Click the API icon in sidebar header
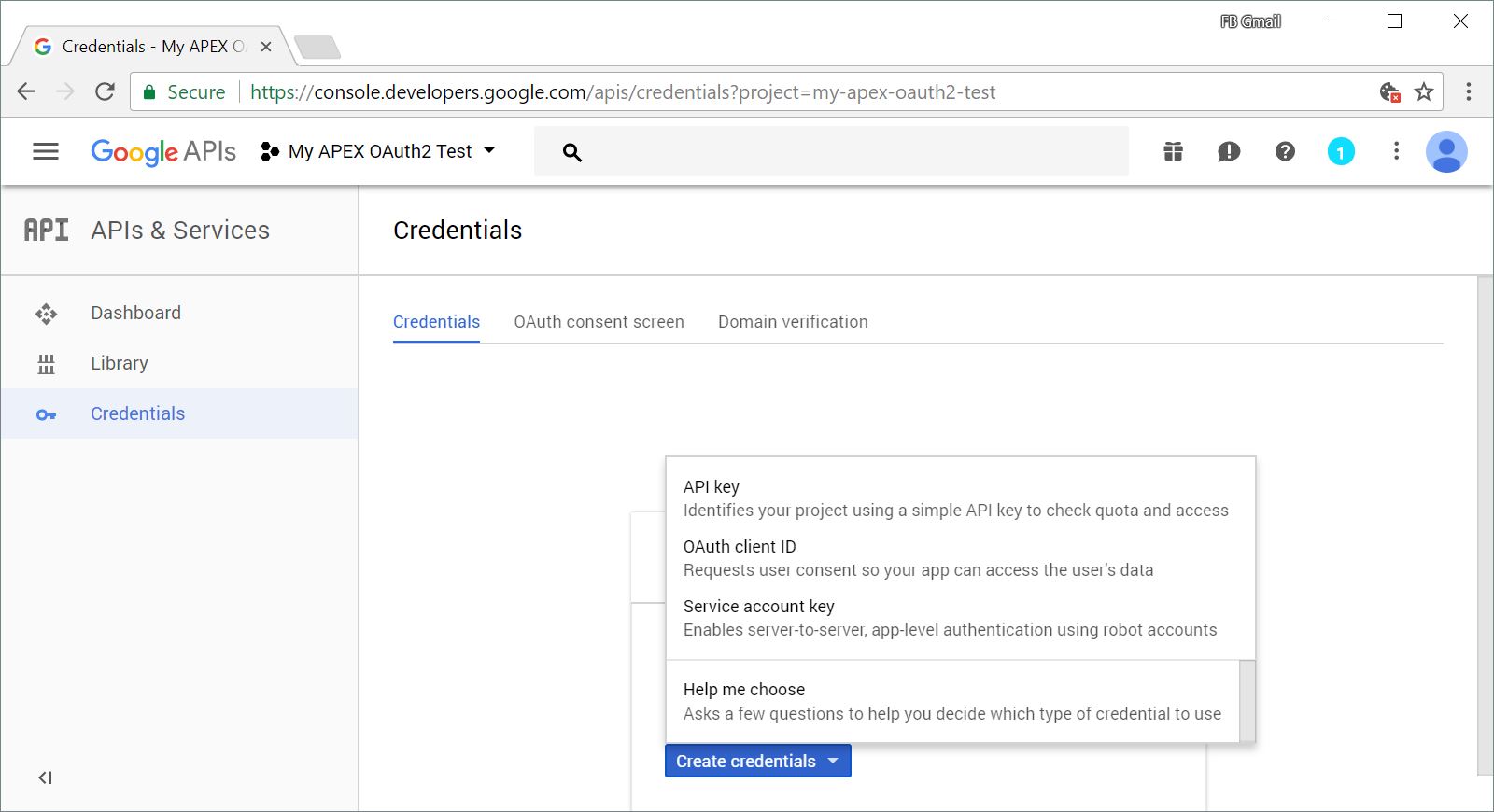The height and width of the screenshot is (812, 1494). coord(46,230)
